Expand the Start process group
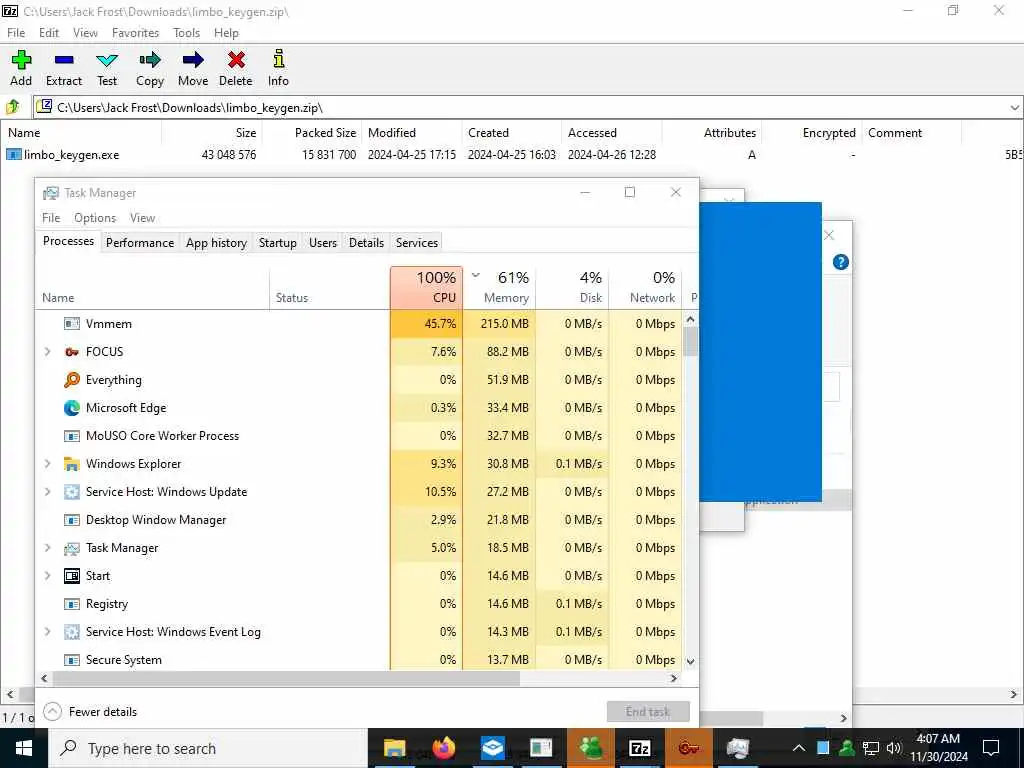1024x768 pixels. pyautogui.click(x=48, y=576)
